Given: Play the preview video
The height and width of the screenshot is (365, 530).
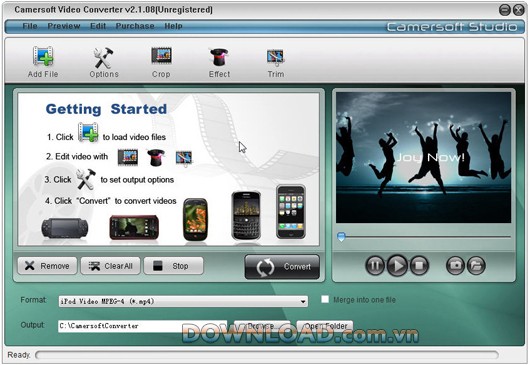Looking at the screenshot, I should [x=397, y=265].
